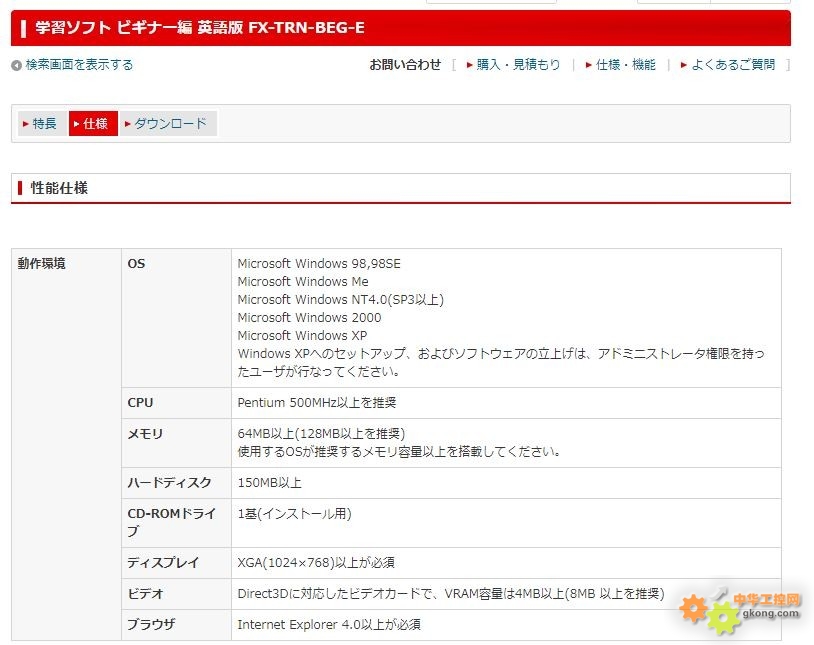Select the 仕様 tab
The height and width of the screenshot is (645, 814).
point(93,124)
